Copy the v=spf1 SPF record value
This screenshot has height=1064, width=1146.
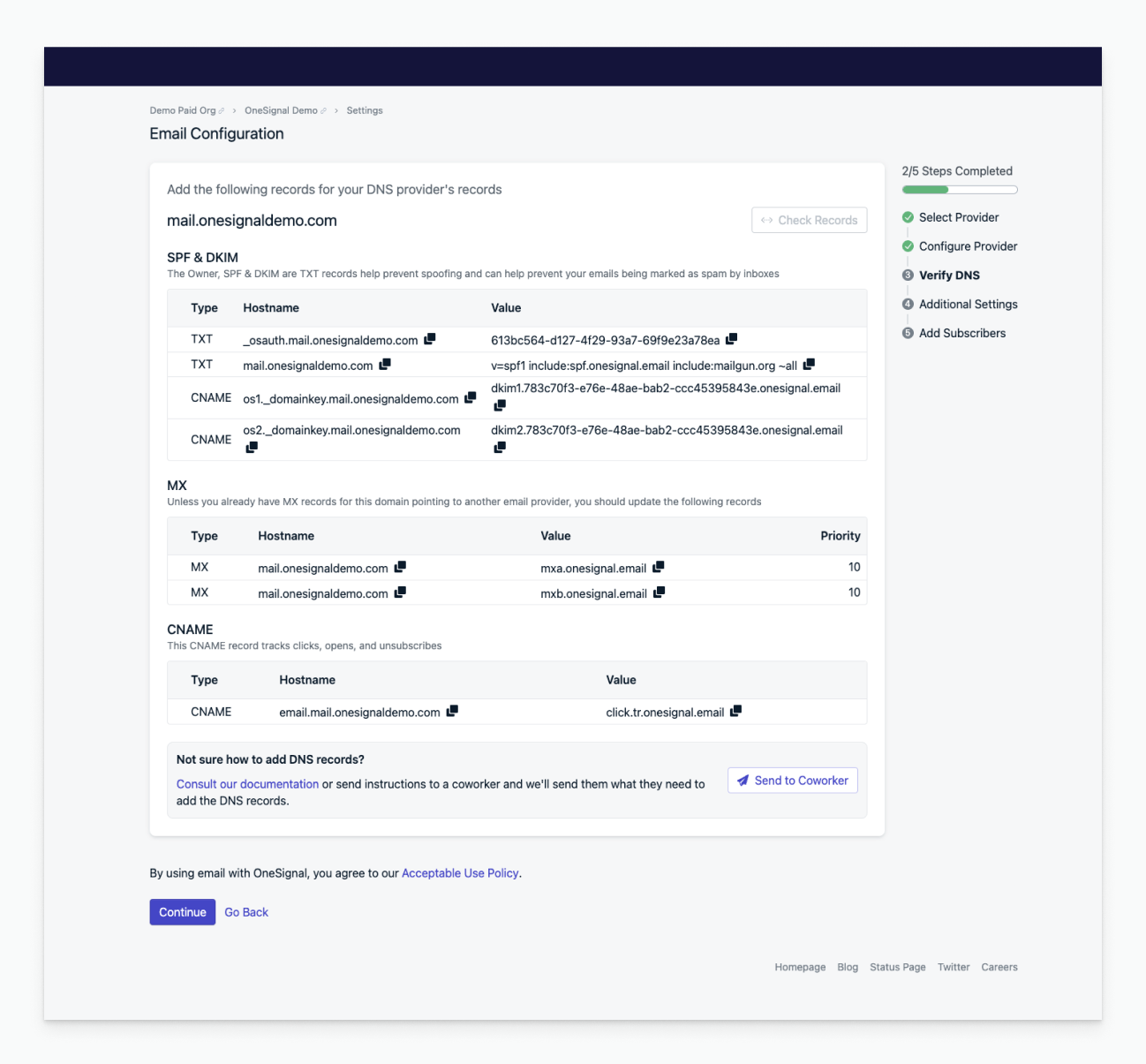point(809,364)
